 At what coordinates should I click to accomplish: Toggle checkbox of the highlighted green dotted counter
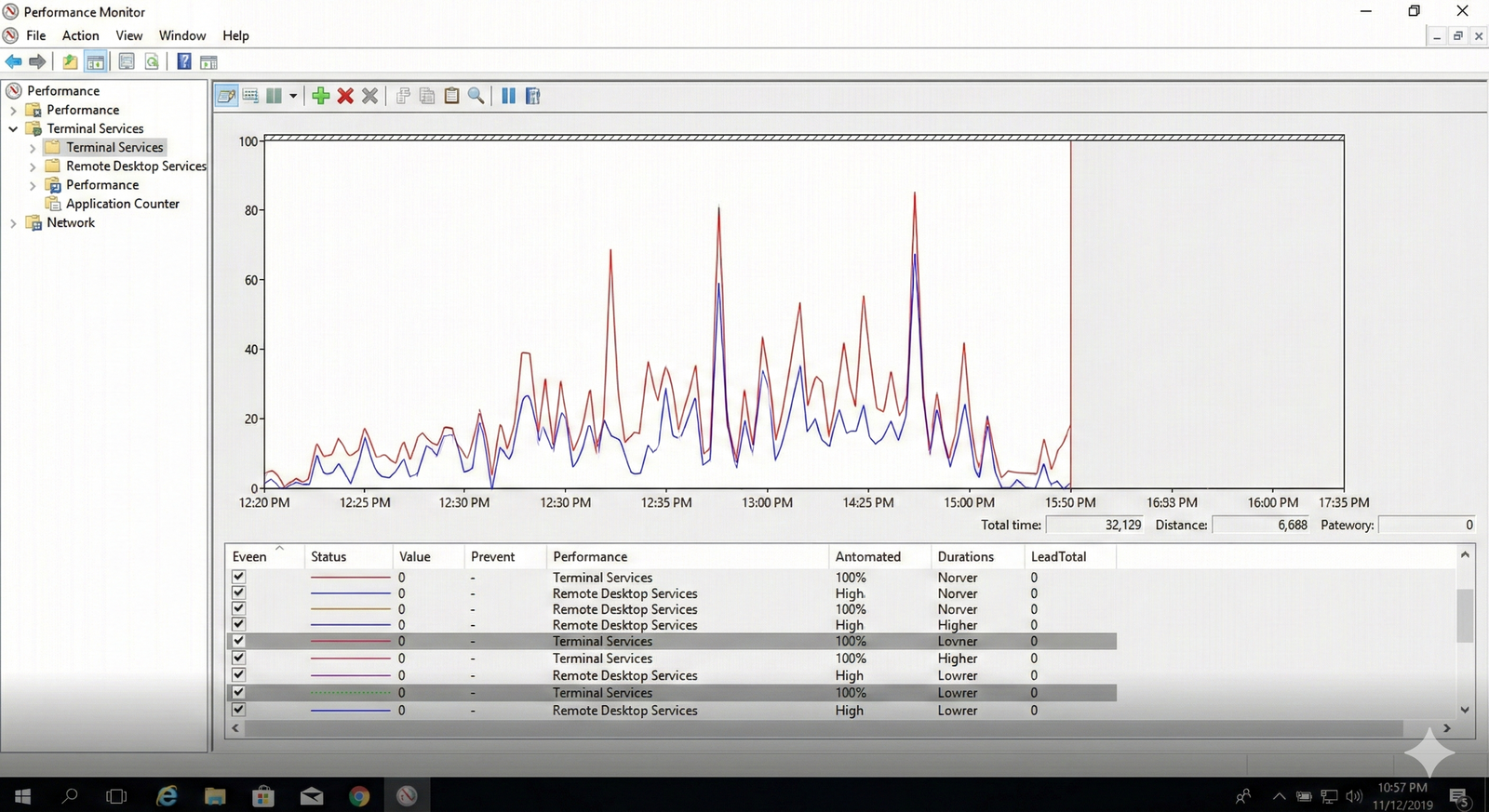[239, 692]
